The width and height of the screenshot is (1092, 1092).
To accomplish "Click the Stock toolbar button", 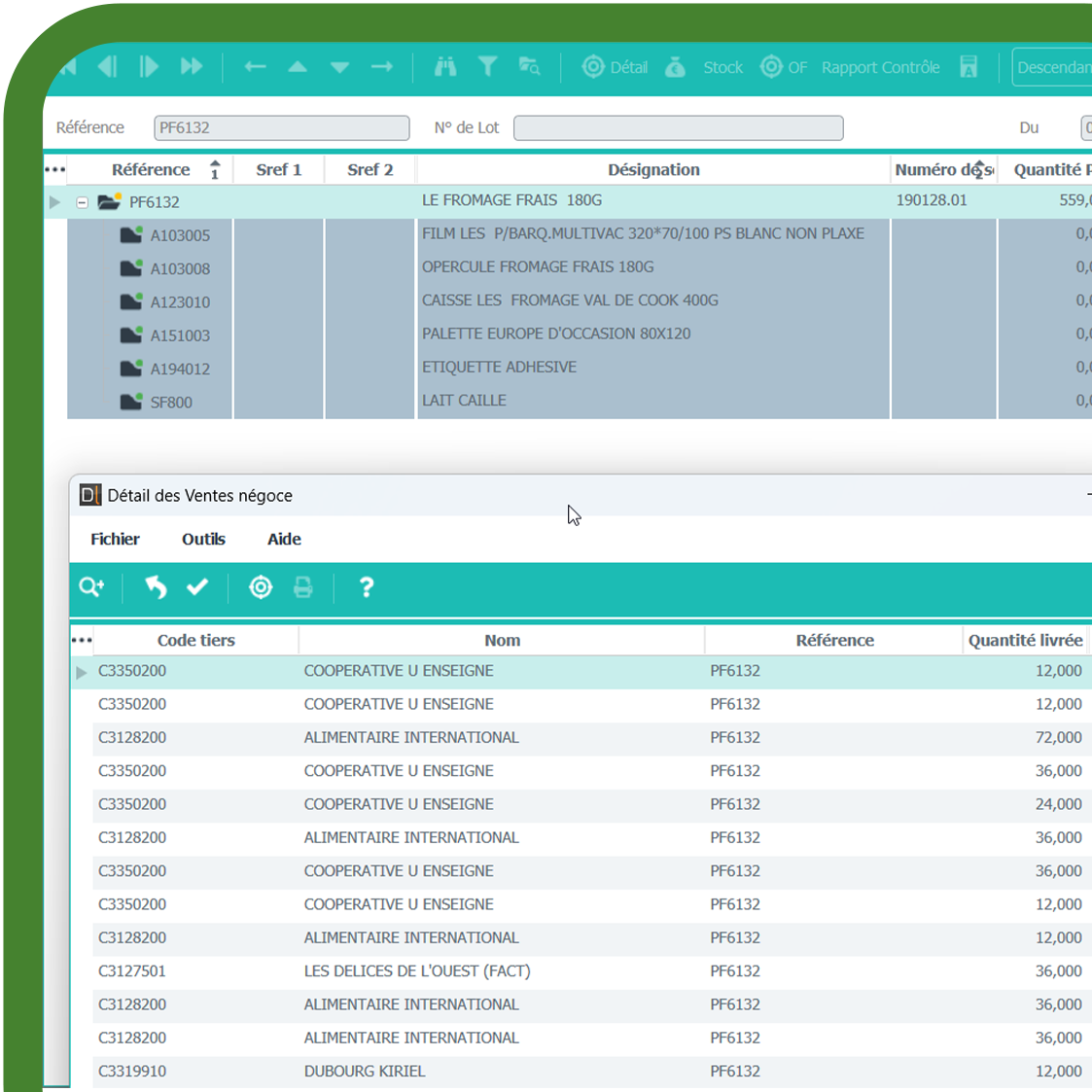I will point(704,67).
